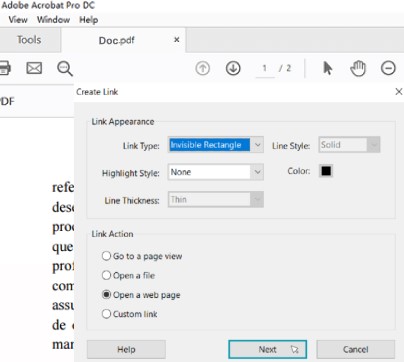Open the Line Style dropdown
The image size is (404, 362).
(x=349, y=145)
